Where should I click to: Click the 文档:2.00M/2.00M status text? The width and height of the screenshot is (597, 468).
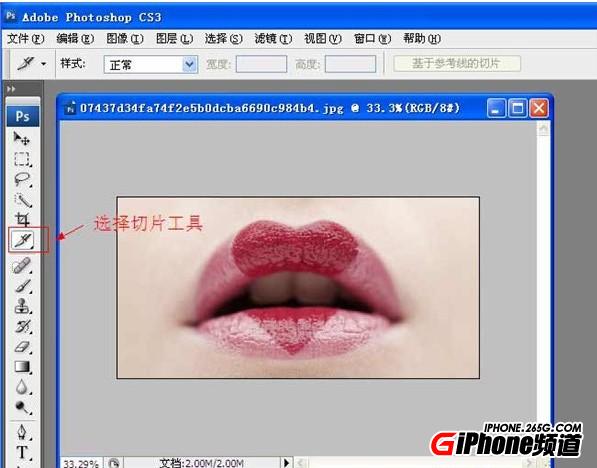[201, 463]
